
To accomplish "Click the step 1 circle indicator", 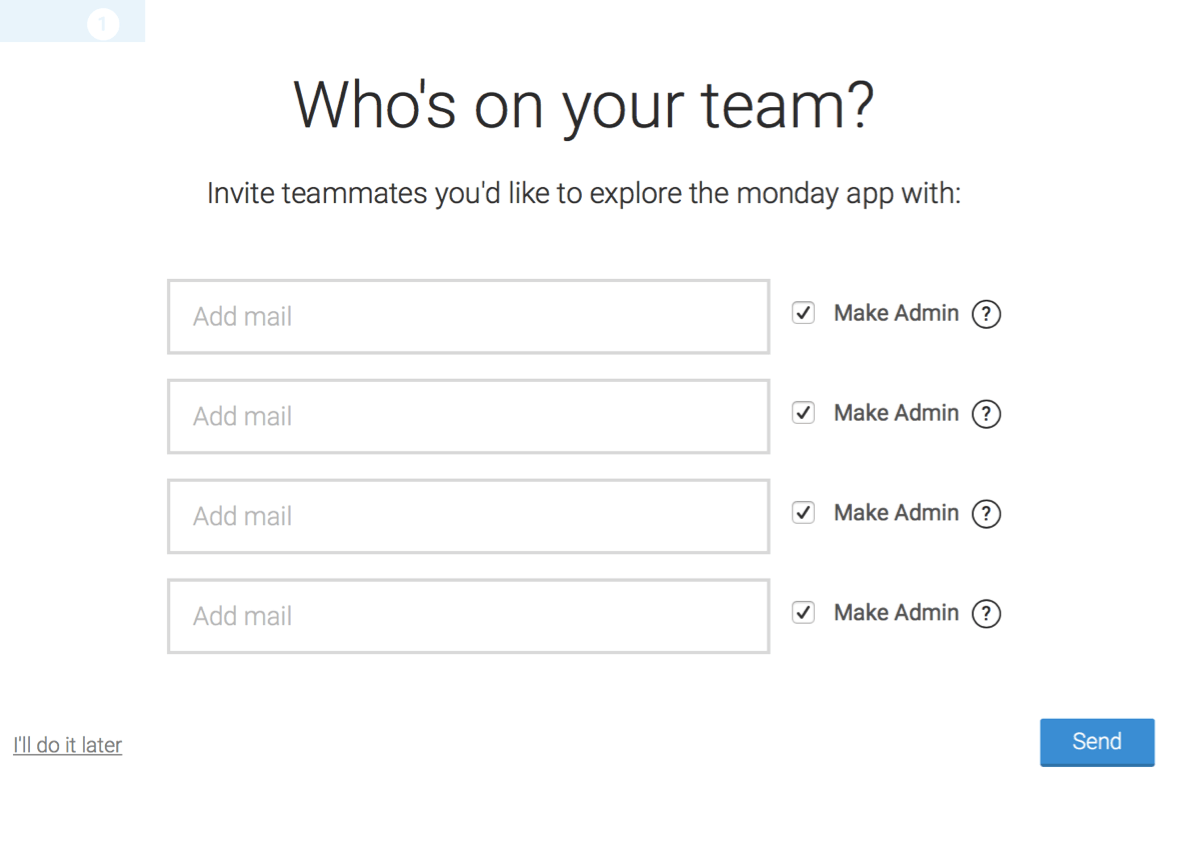I will (x=103, y=24).
